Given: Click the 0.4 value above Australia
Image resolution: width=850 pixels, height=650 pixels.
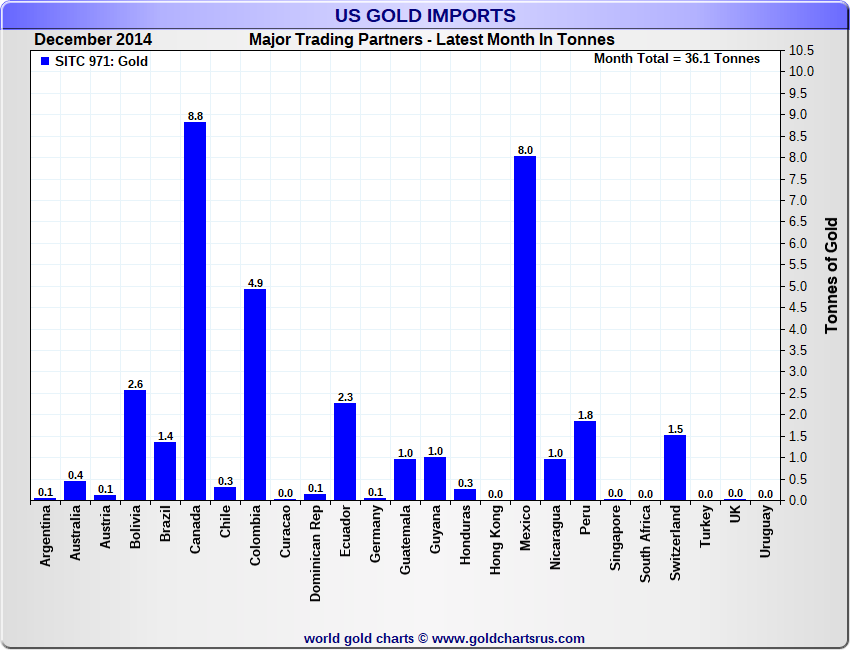Looking at the screenshot, I should coord(75,475).
